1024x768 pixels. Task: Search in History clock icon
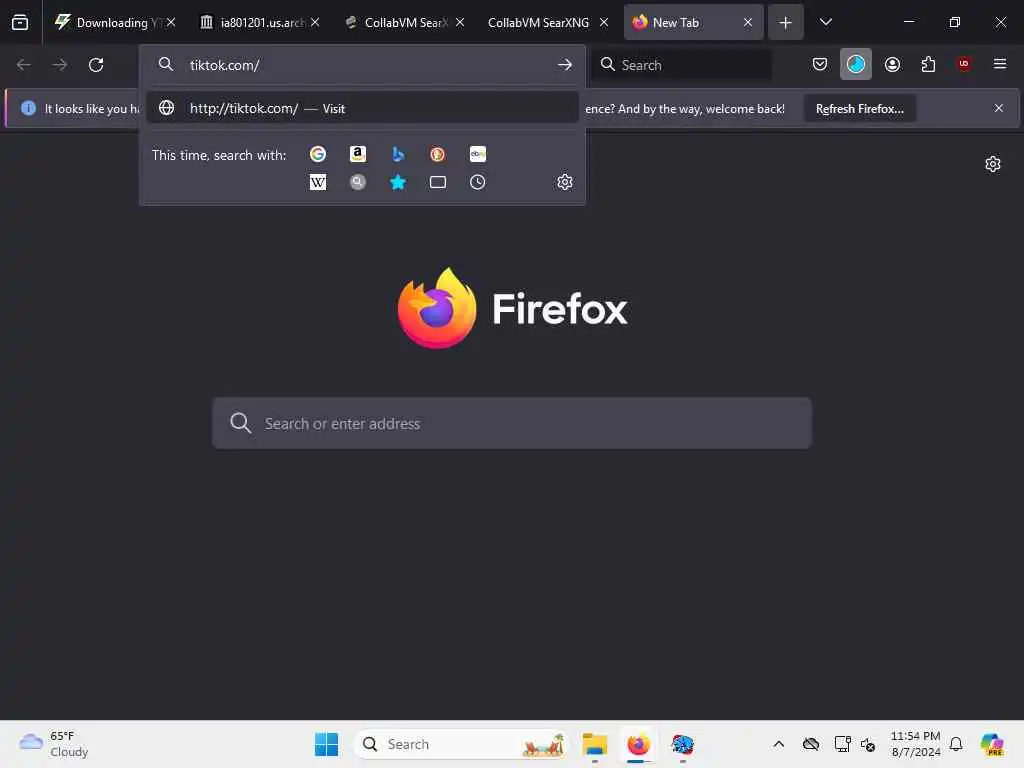point(477,182)
